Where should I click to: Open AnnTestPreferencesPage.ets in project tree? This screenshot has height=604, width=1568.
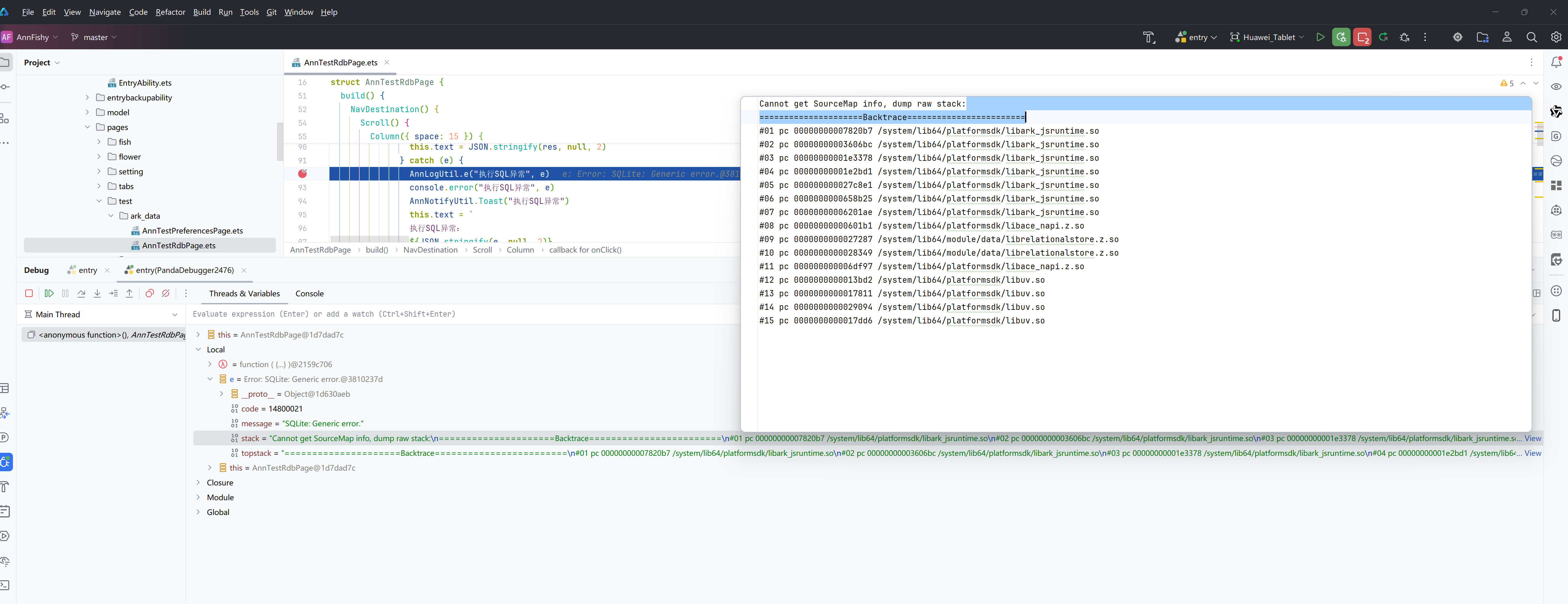pyautogui.click(x=192, y=231)
